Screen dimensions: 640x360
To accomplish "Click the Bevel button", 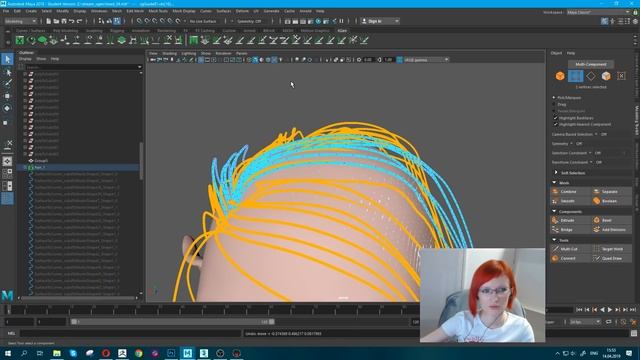I will pyautogui.click(x=612, y=220).
